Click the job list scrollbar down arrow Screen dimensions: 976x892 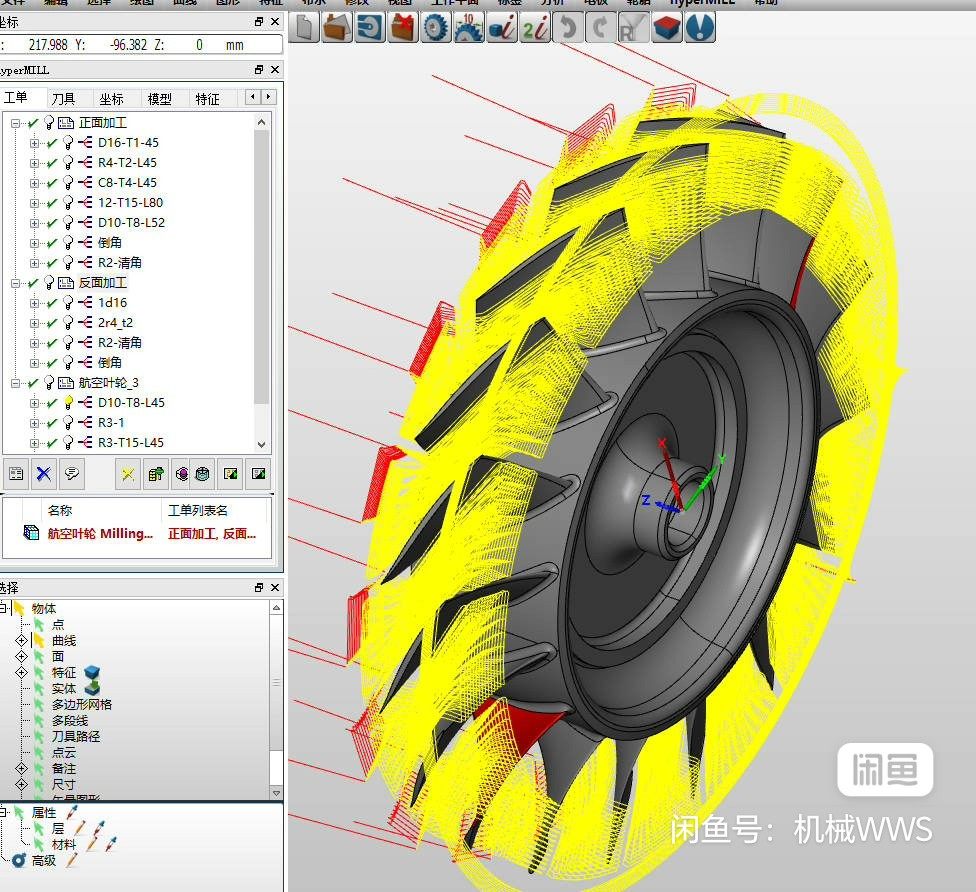coord(261,444)
